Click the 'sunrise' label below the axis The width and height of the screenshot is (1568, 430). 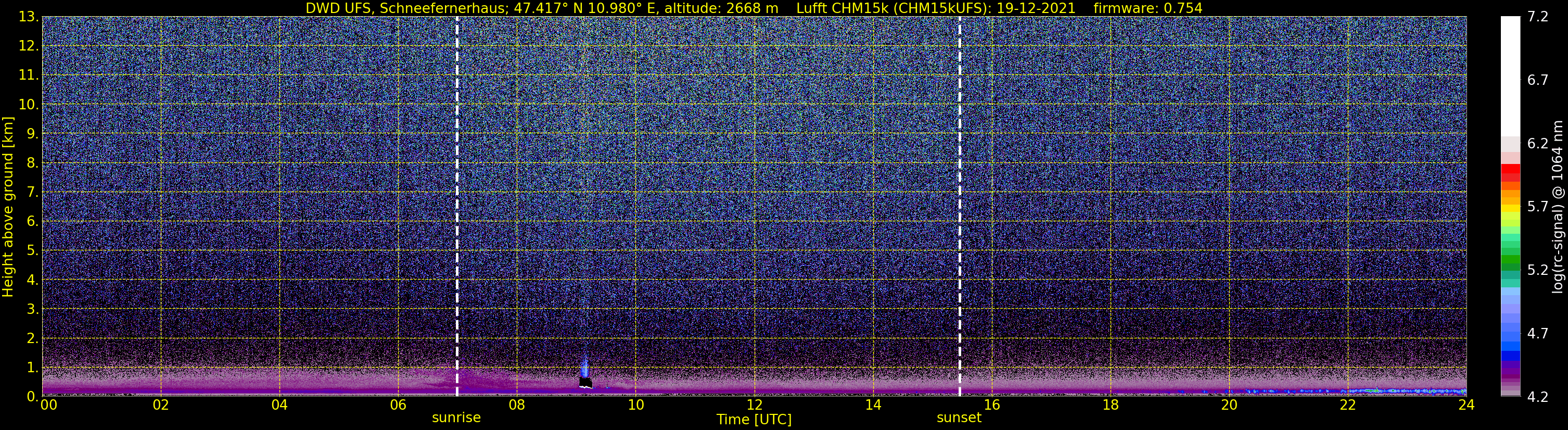[x=456, y=418]
